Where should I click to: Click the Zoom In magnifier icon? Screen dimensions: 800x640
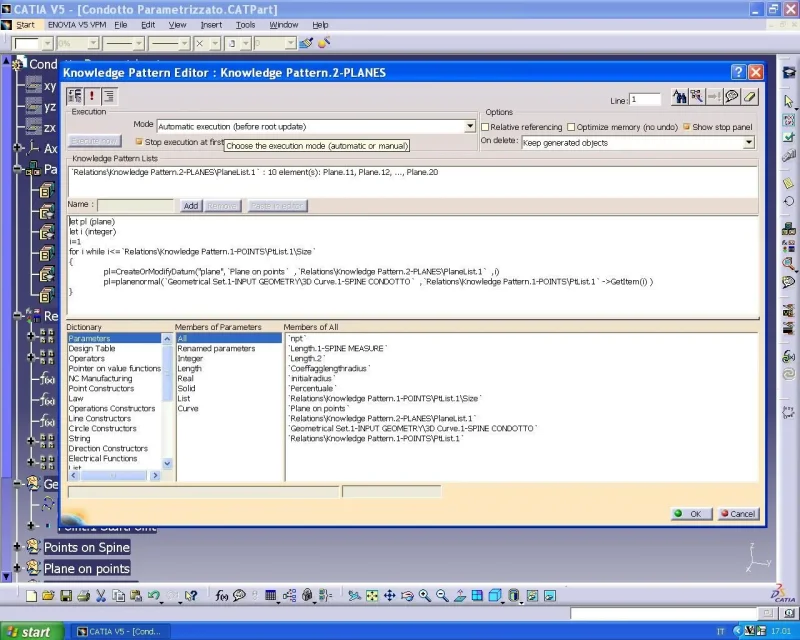(x=424, y=596)
